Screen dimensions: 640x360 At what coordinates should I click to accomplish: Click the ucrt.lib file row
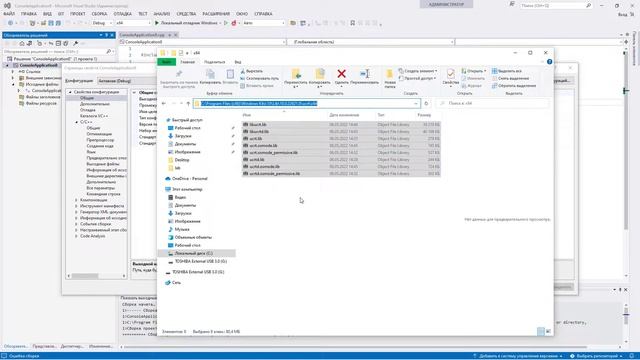click(341, 138)
